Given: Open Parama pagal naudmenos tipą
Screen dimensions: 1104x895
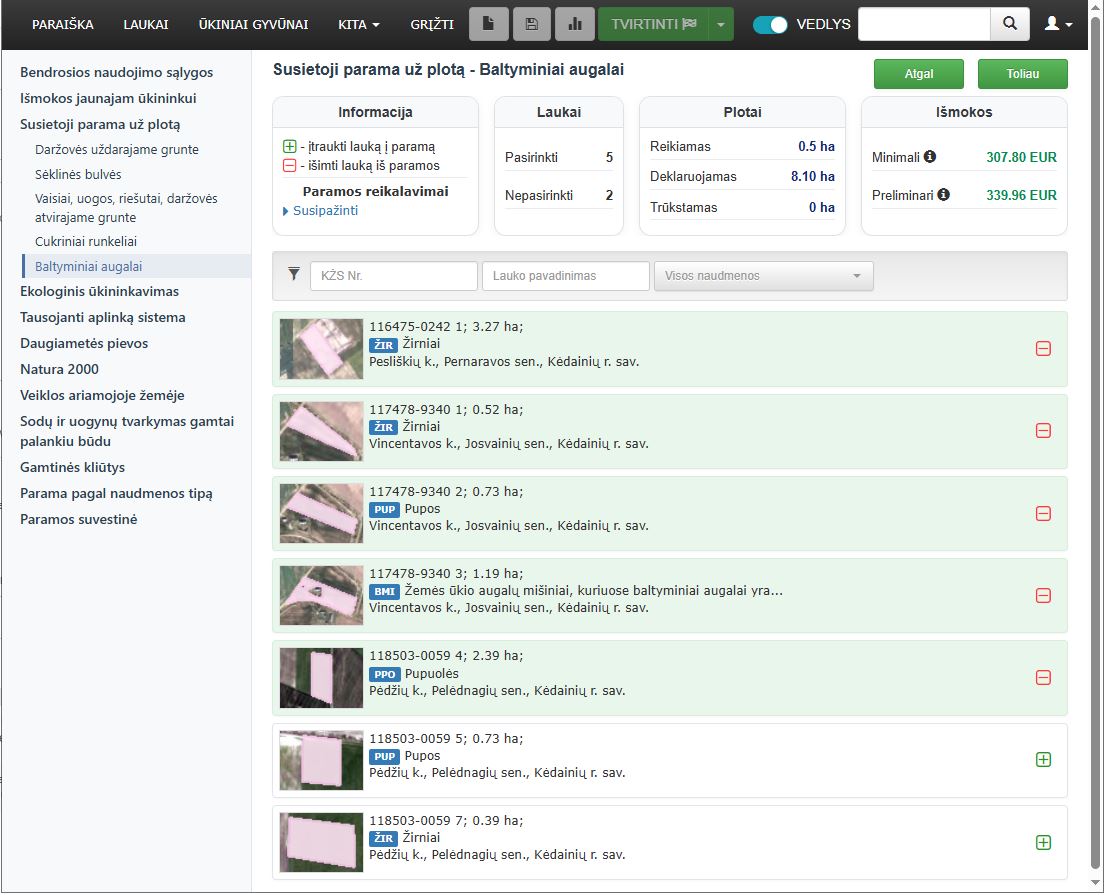Looking at the screenshot, I should tap(116, 494).
